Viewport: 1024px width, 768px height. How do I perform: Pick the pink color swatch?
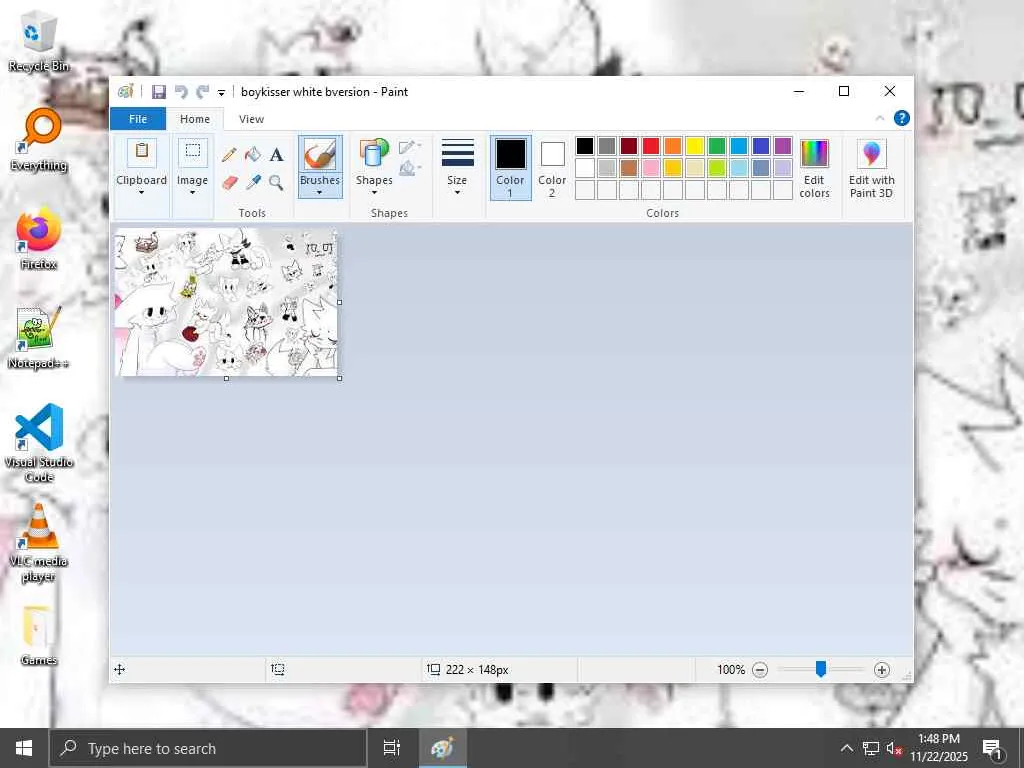click(x=651, y=168)
